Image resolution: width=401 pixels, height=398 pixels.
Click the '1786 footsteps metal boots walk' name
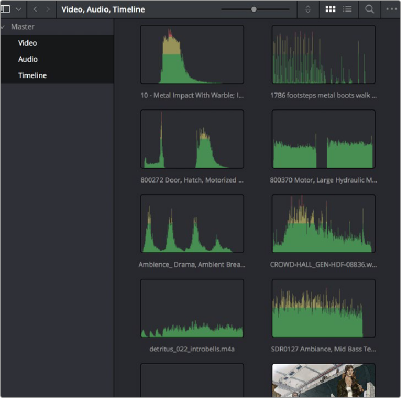click(x=324, y=96)
